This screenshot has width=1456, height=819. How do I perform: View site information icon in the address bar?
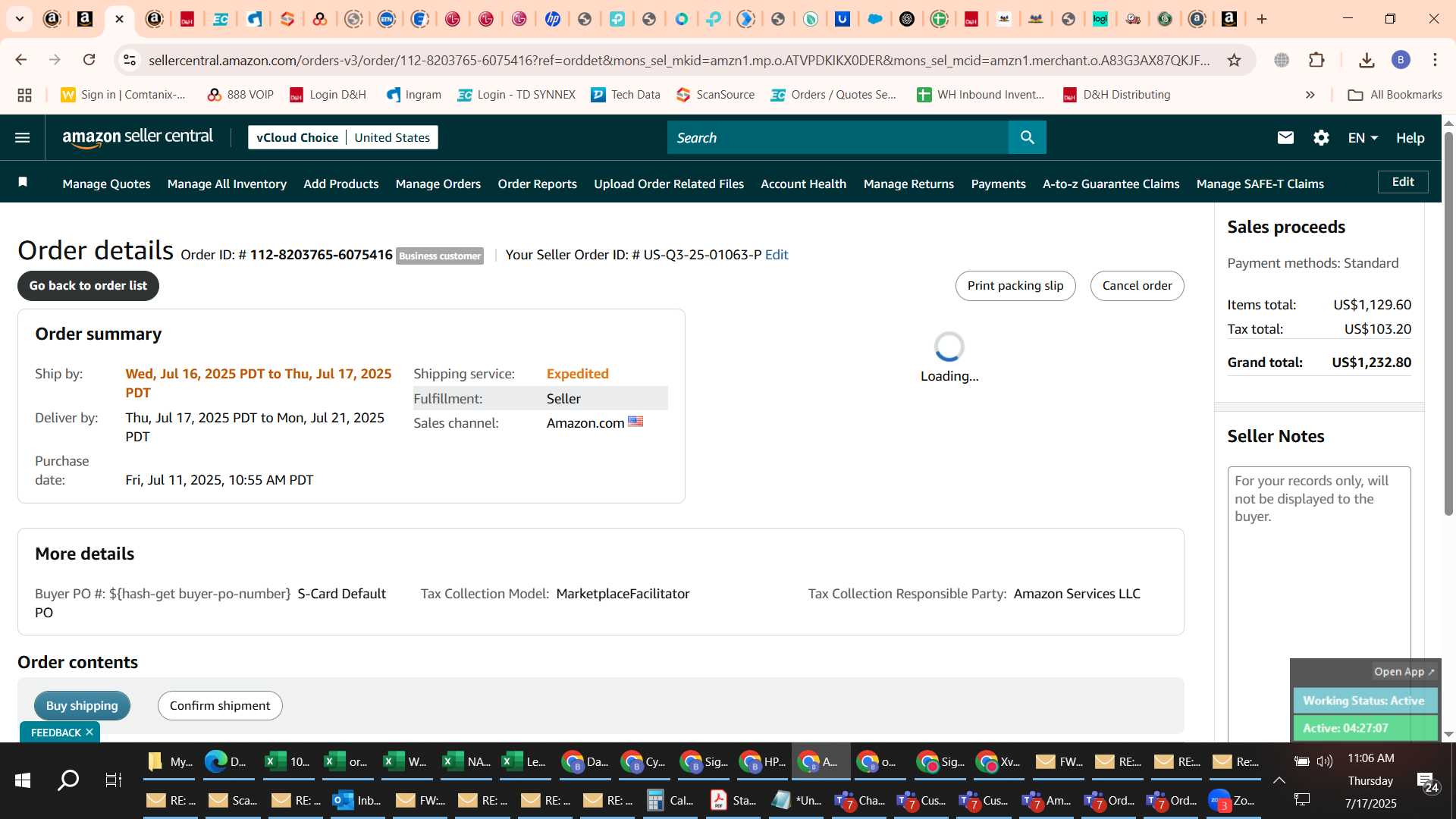click(x=130, y=60)
